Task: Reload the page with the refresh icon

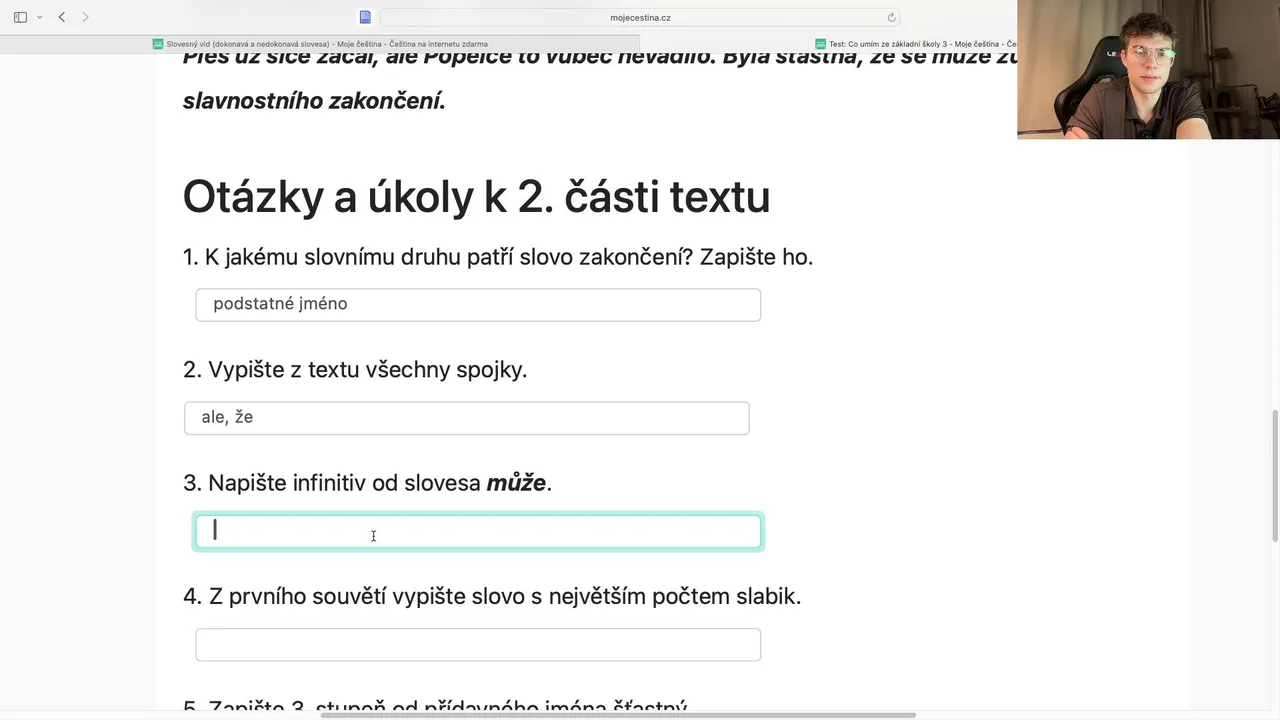Action: (891, 17)
